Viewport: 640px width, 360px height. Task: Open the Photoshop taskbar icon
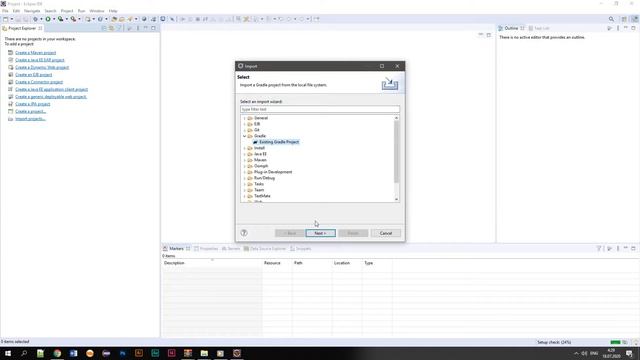pyautogui.click(x=122, y=353)
